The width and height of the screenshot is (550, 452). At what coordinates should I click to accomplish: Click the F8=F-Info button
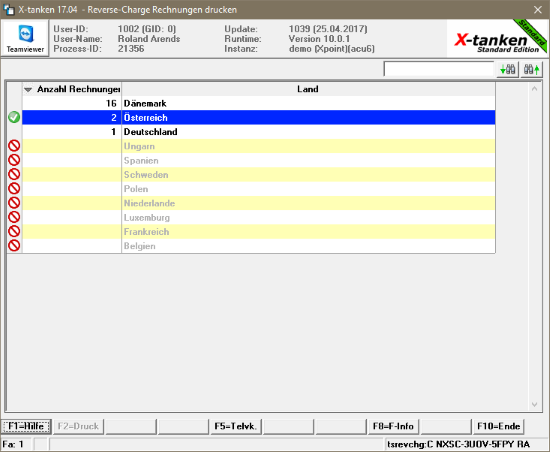click(x=393, y=426)
